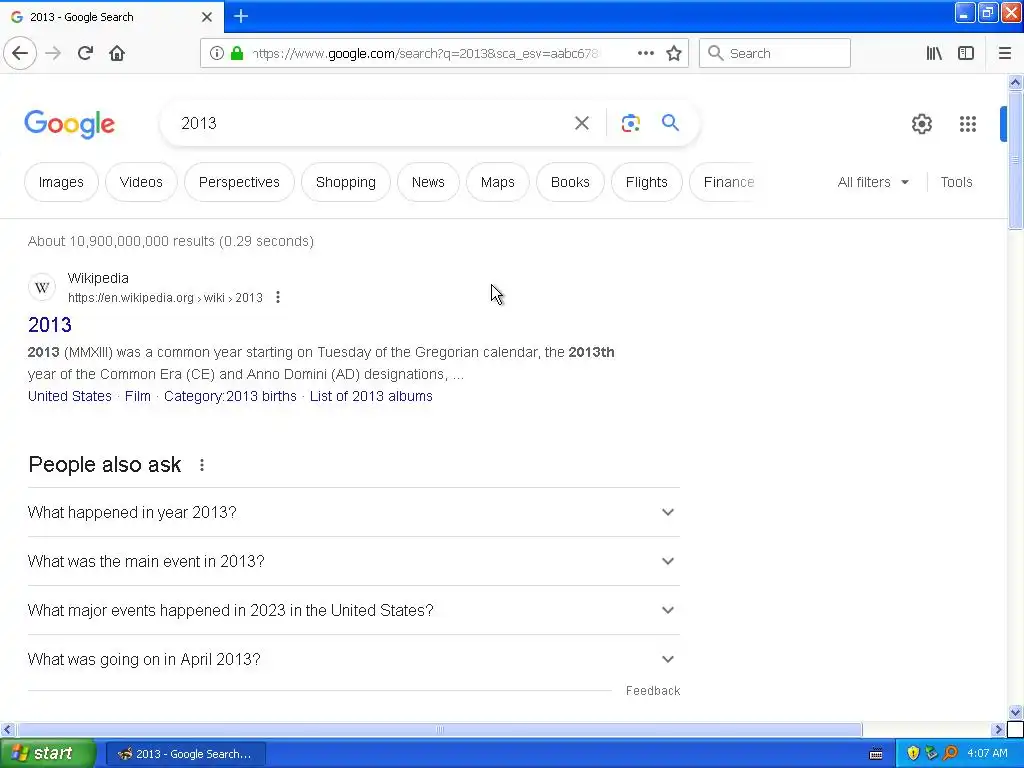The height and width of the screenshot is (768, 1024).
Task: Select the 2013 - Google Search taskbar item
Action: click(x=185, y=754)
